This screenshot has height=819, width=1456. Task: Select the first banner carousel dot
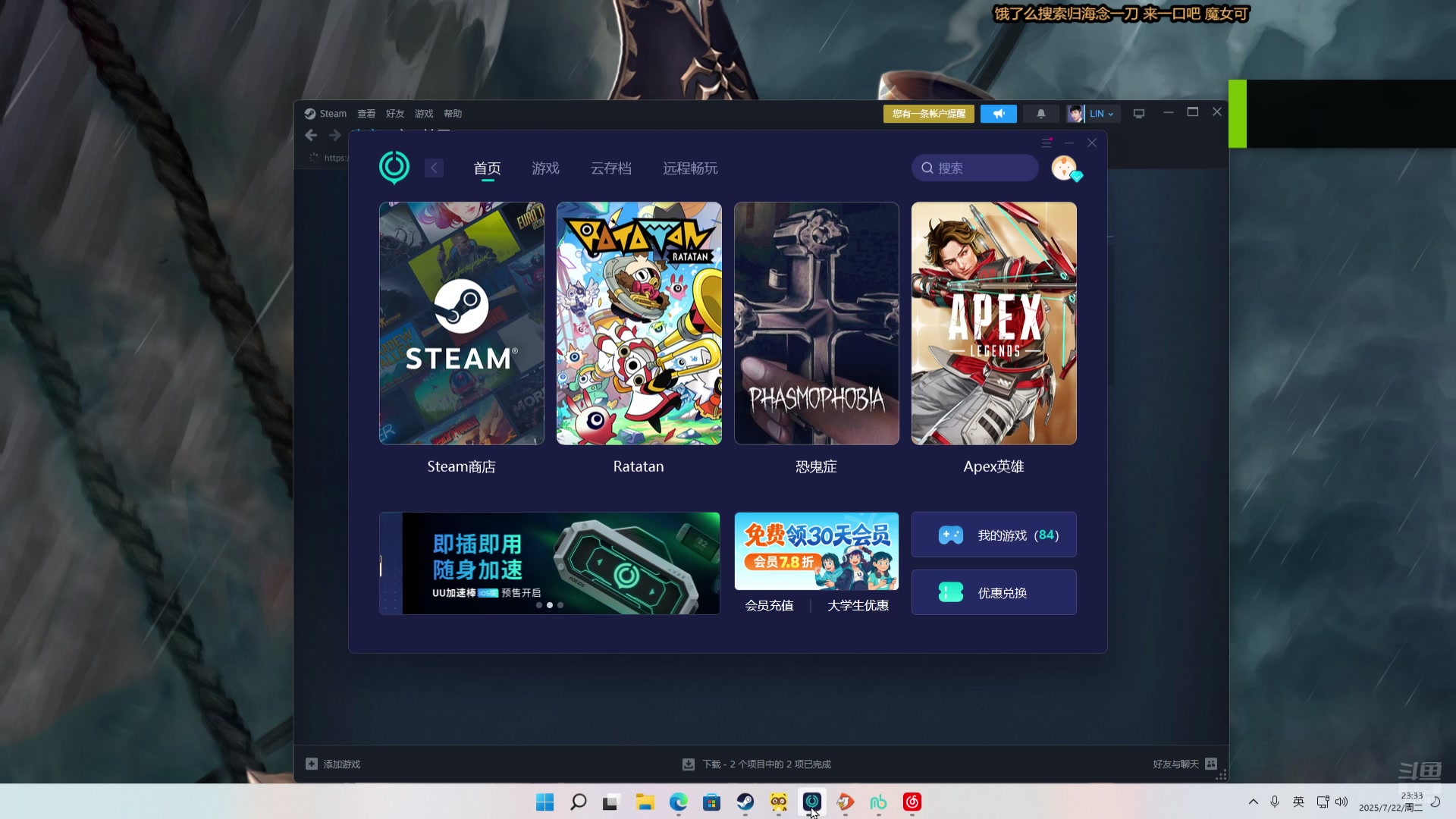pos(539,605)
